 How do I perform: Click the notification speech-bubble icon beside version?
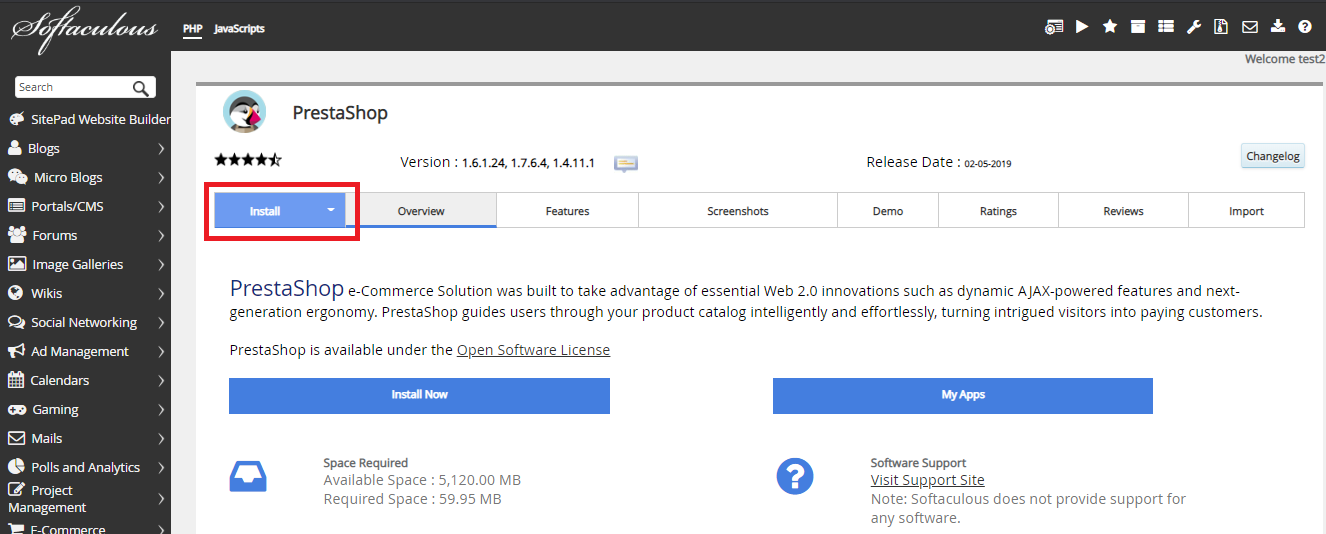(626, 163)
